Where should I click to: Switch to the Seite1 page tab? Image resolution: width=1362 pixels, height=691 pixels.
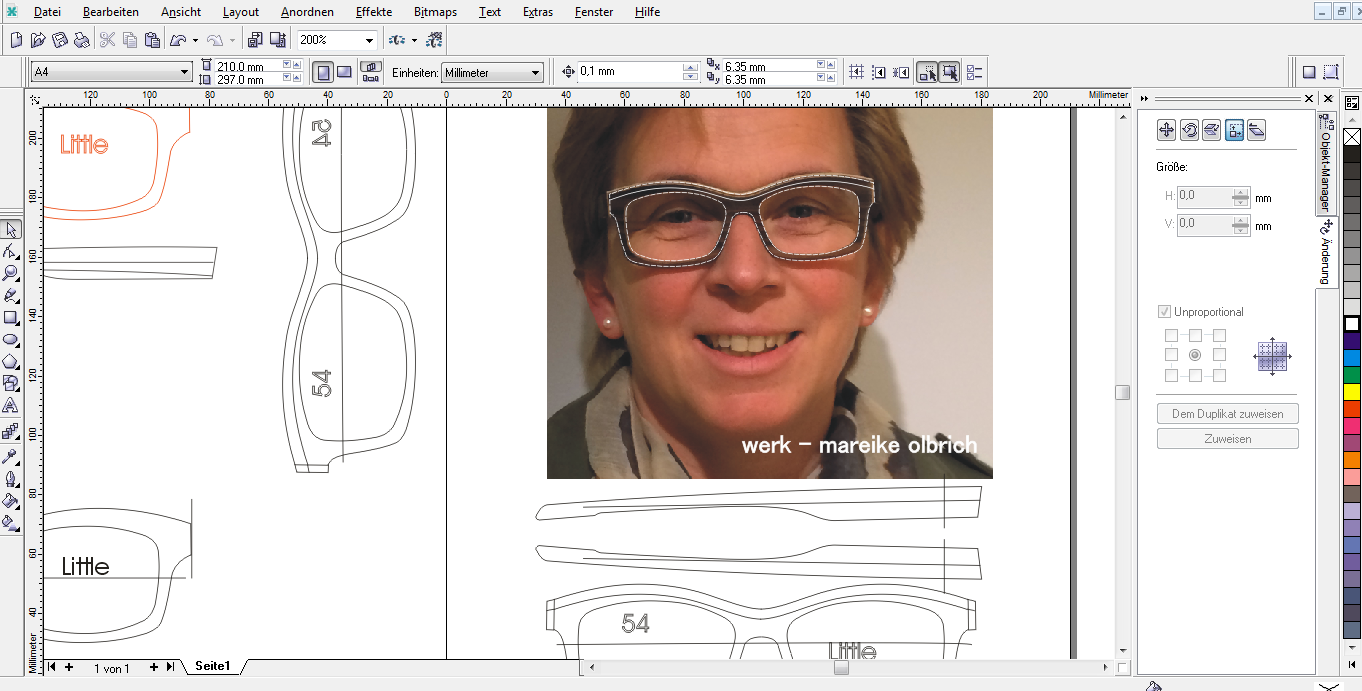213,666
